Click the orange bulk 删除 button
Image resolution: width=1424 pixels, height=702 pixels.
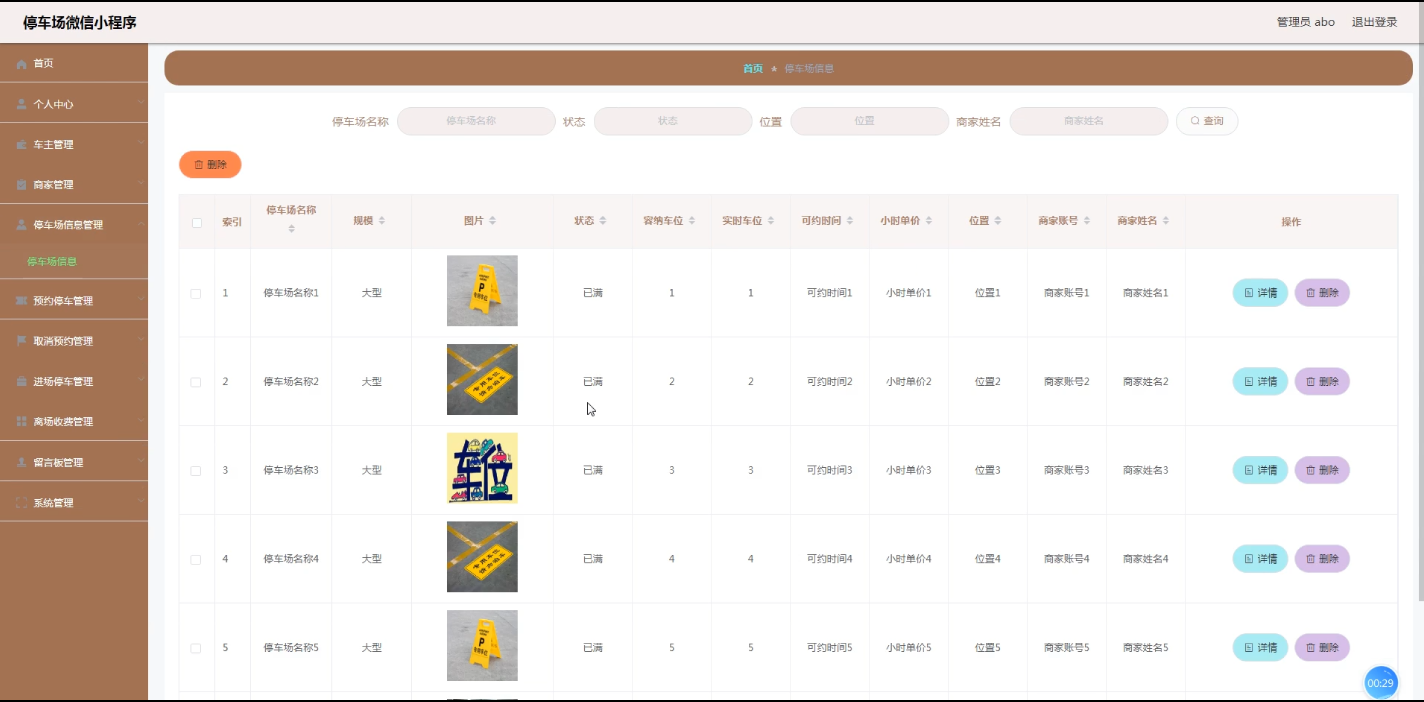210,164
